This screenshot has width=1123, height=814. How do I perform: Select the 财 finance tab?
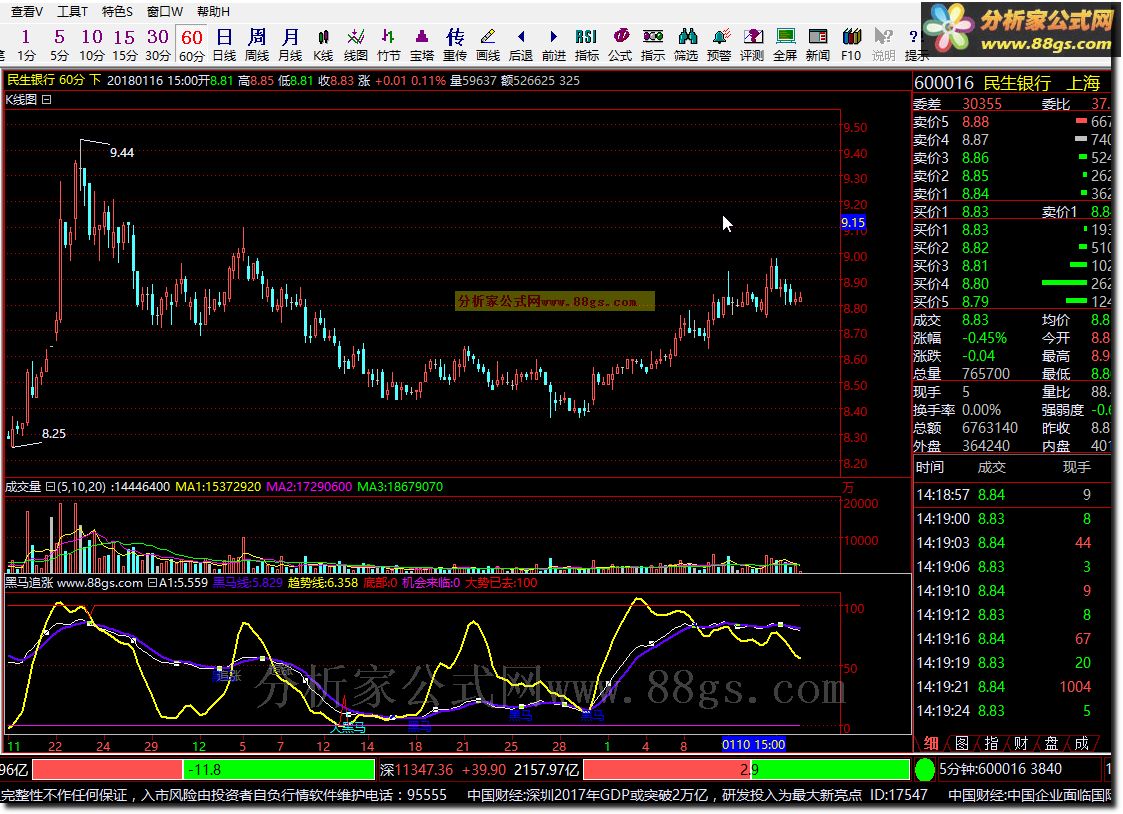point(1021,743)
